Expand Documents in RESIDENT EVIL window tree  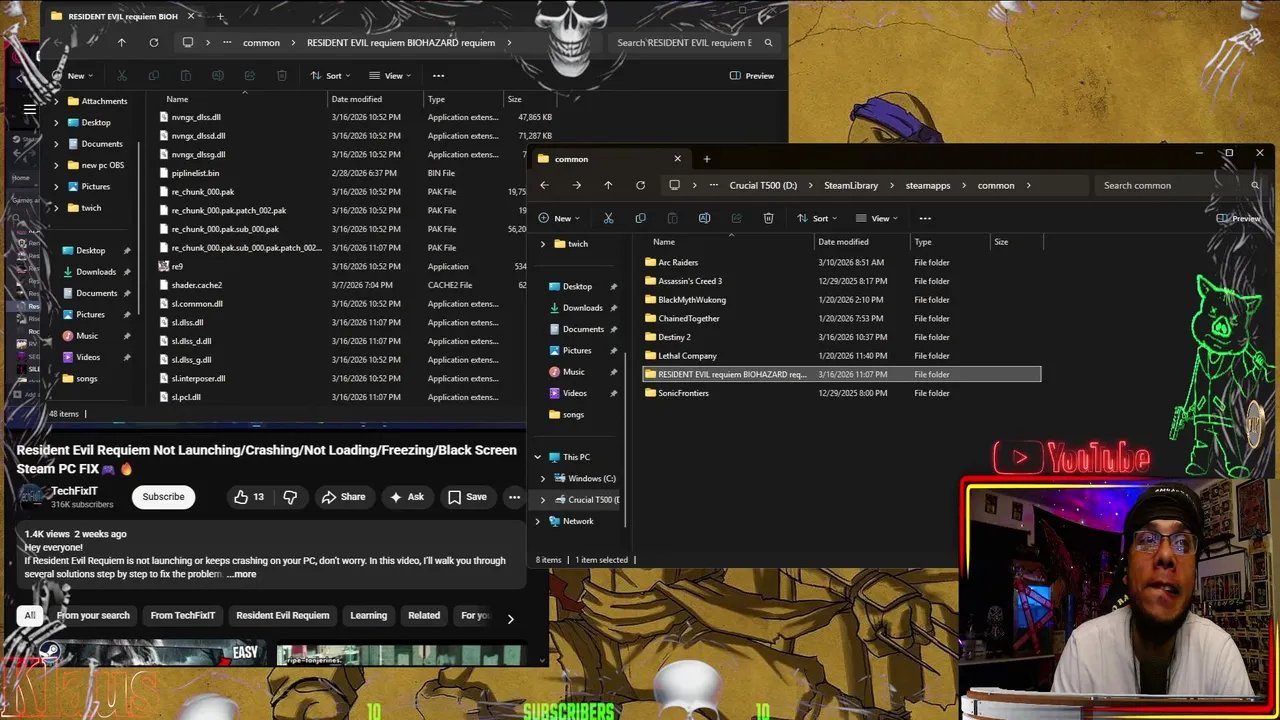pyautogui.click(x=56, y=144)
